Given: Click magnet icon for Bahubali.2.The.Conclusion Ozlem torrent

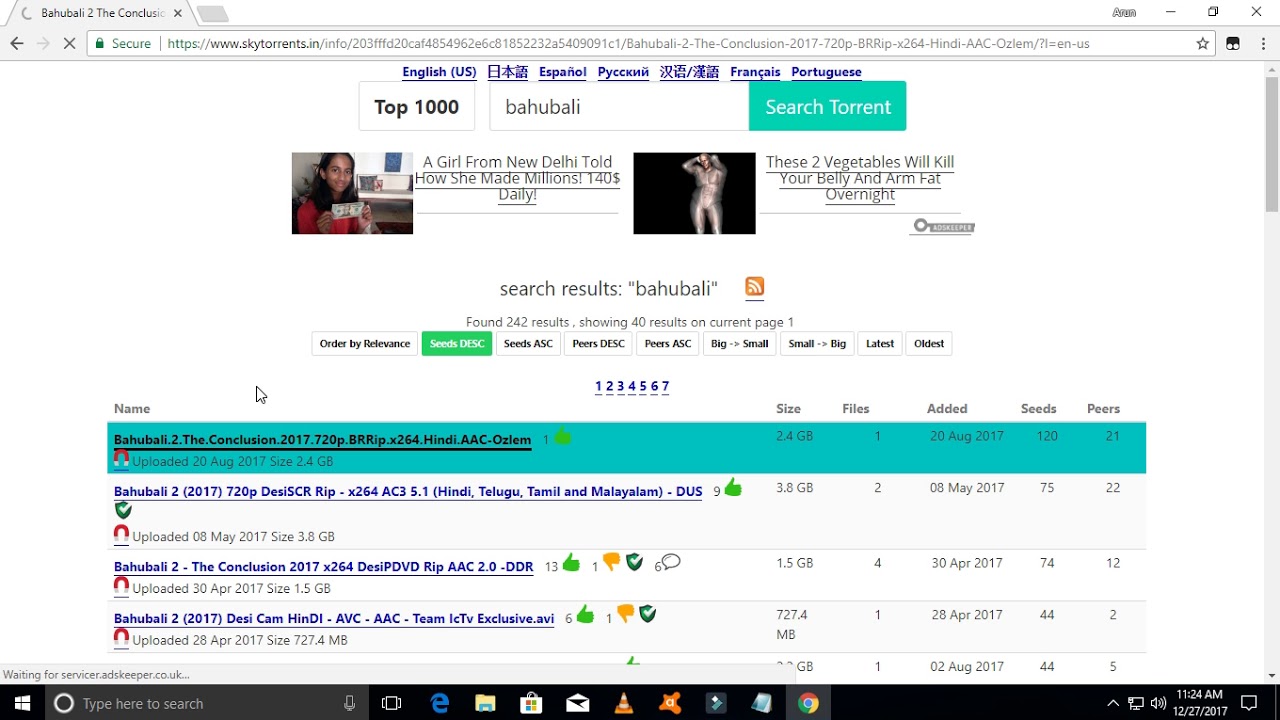Looking at the screenshot, I should click(x=121, y=460).
